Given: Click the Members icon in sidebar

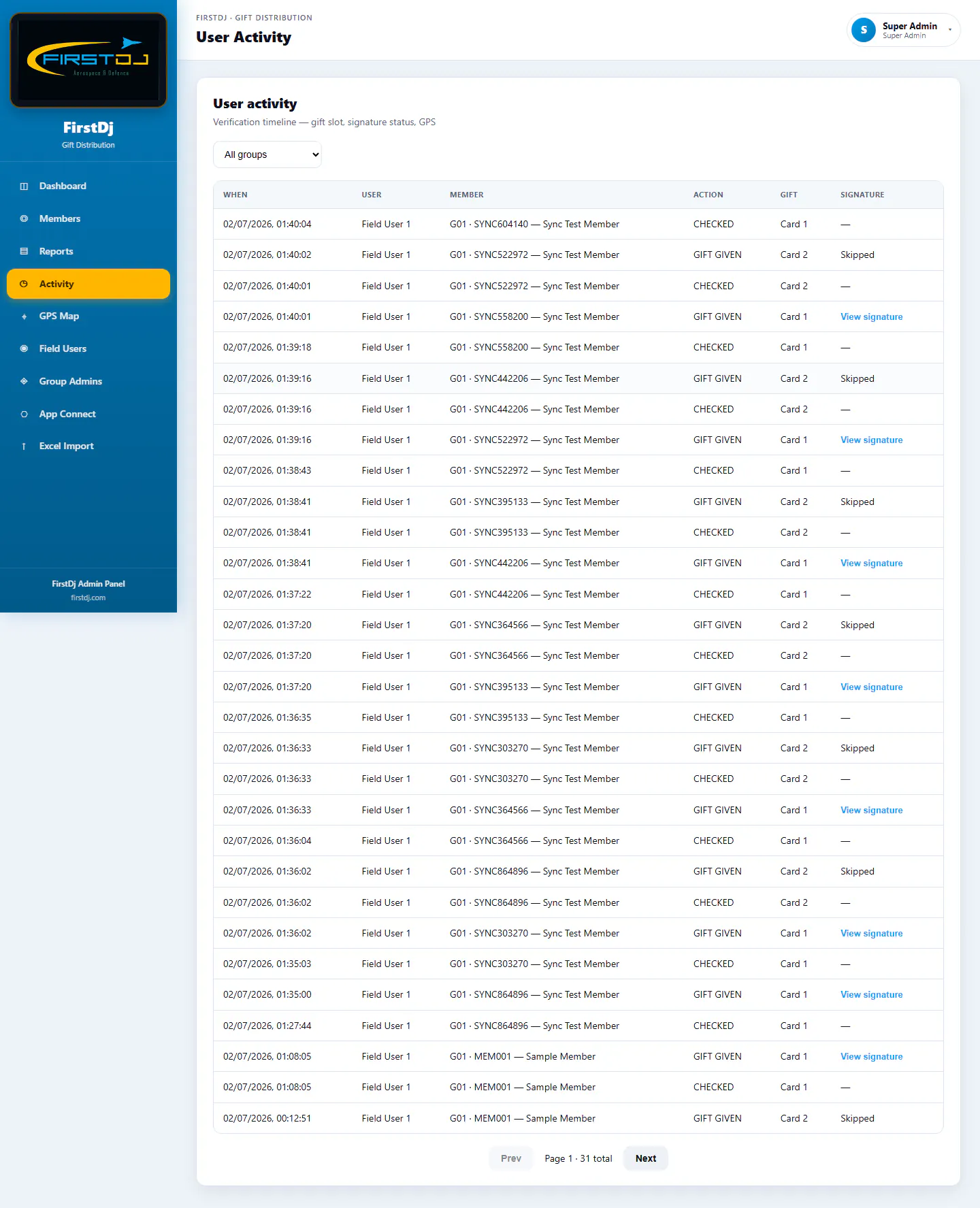Looking at the screenshot, I should (x=24, y=219).
